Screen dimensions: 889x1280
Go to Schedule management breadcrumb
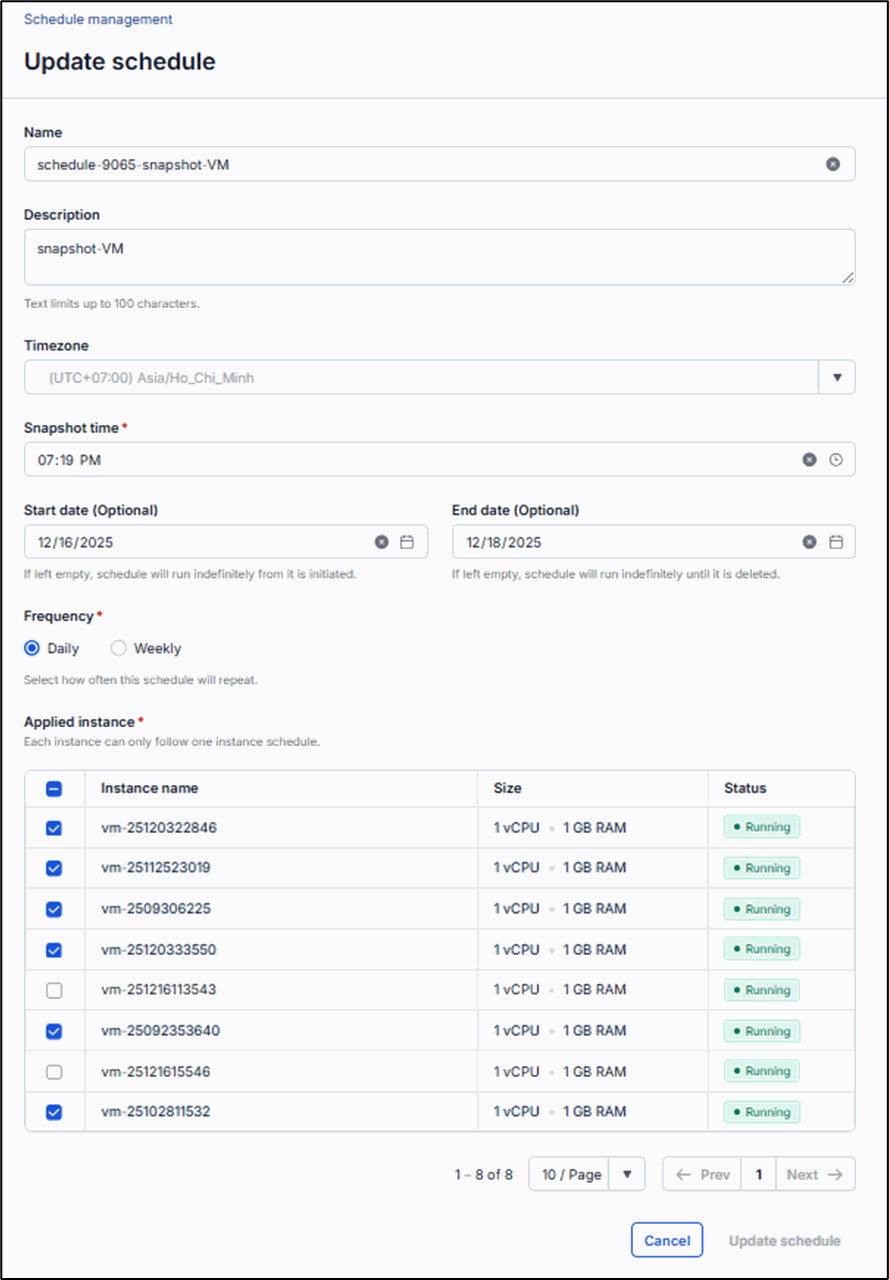point(98,19)
